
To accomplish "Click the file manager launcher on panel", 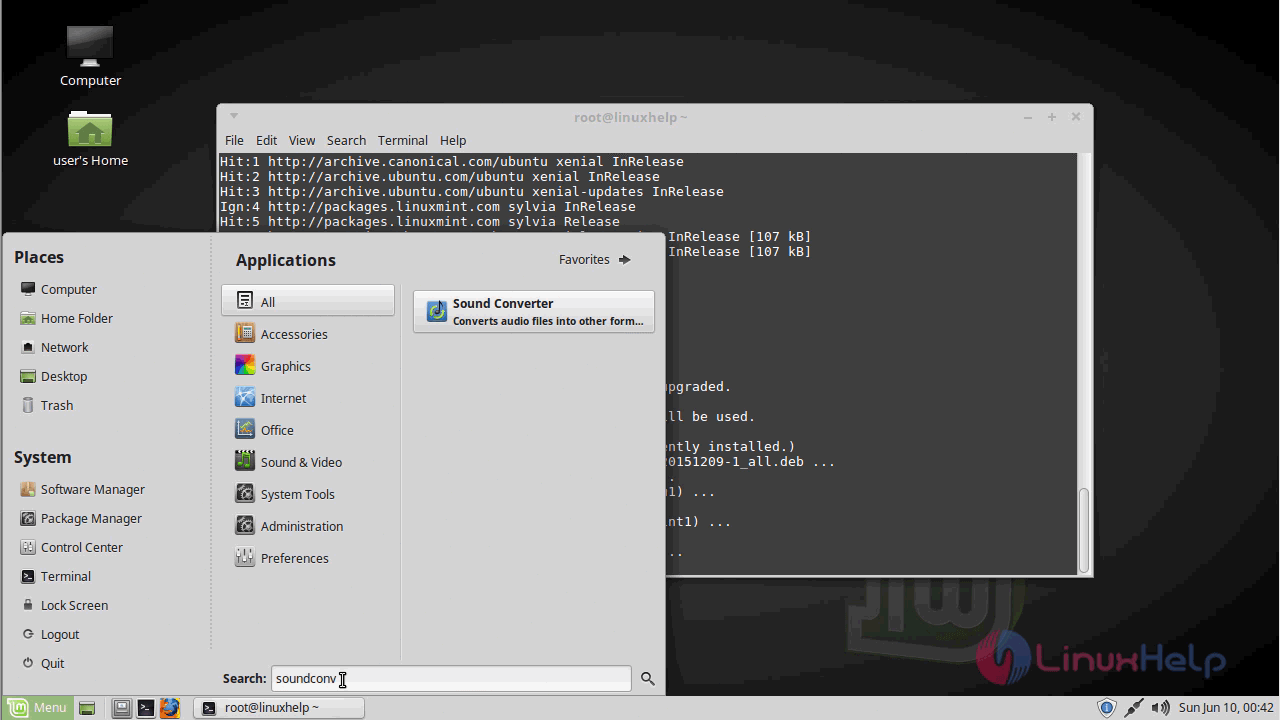I will 121,708.
